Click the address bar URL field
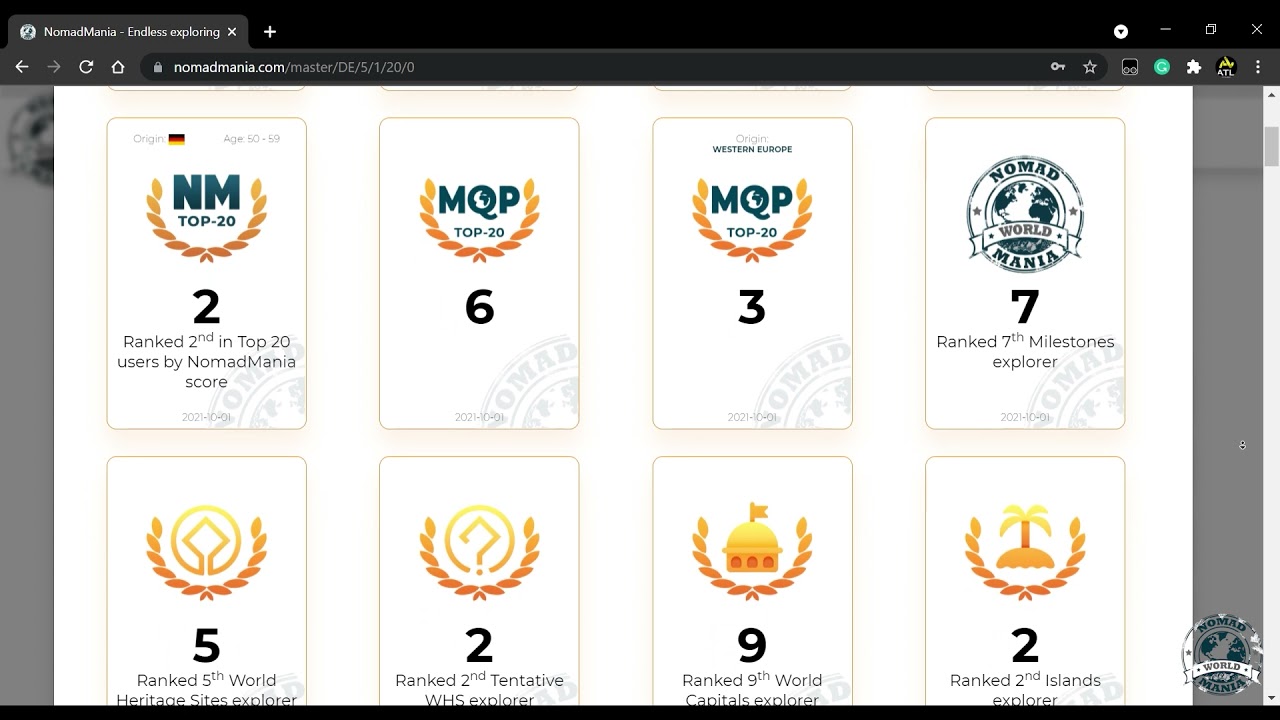The height and width of the screenshot is (720, 1280). click(x=600, y=67)
